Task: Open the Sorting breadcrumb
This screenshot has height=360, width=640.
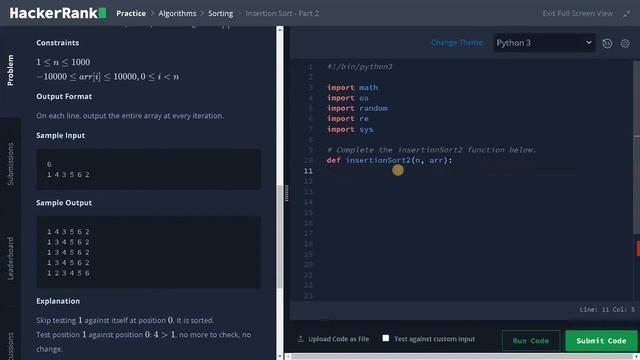Action: pos(220,13)
